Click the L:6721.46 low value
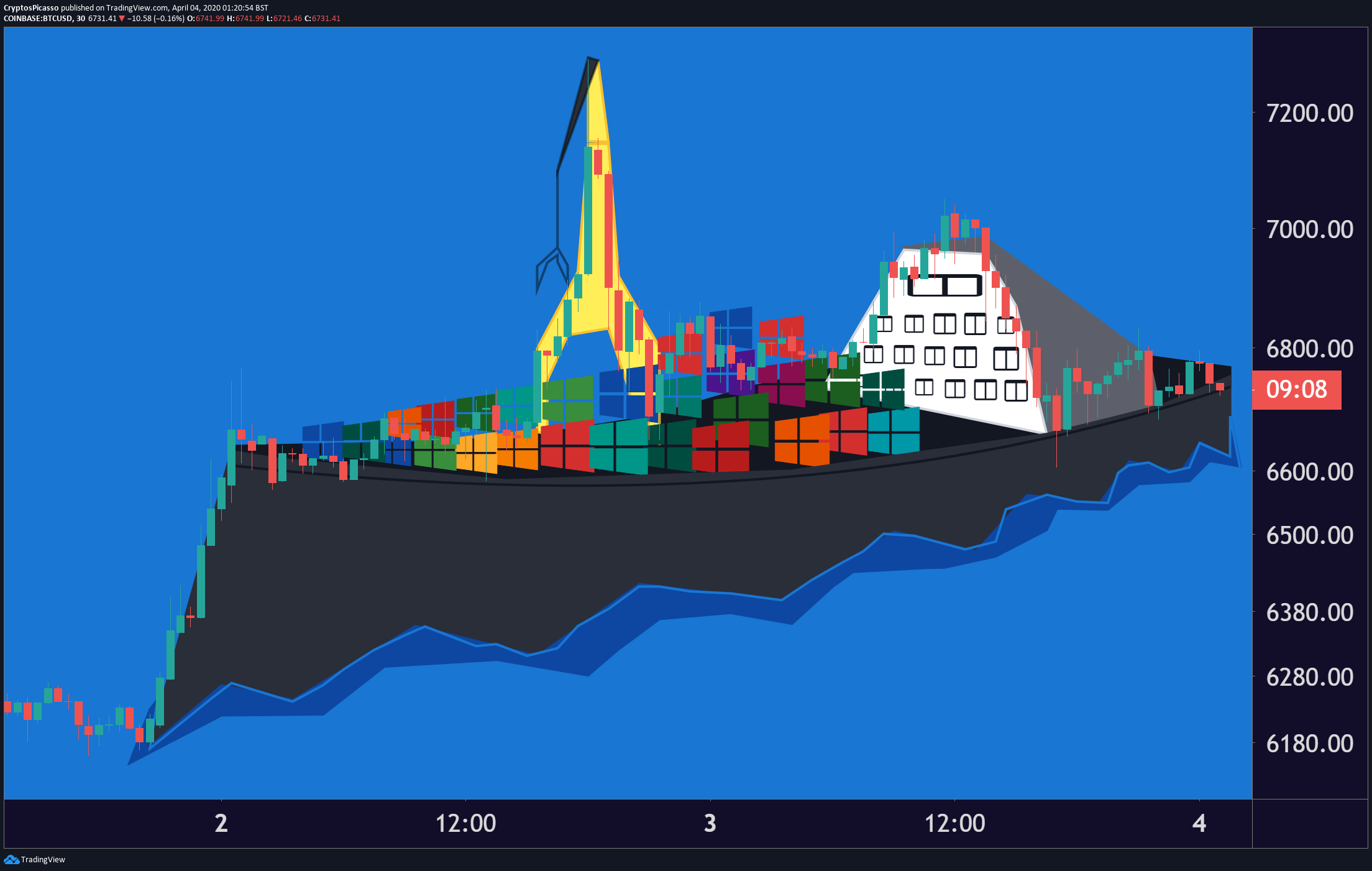Screen dimensions: 1372x871 click(284, 19)
